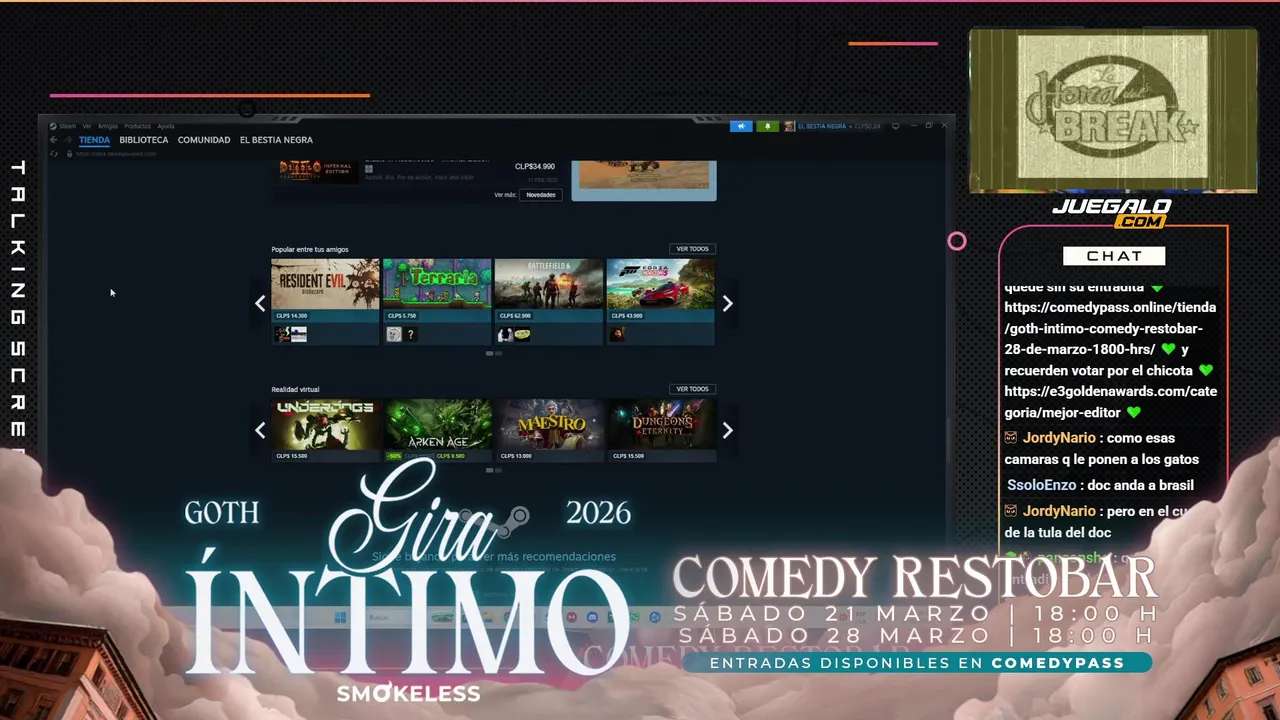The height and width of the screenshot is (720, 1280).
Task: Click the padlock icon beside the store URL
Action: click(x=70, y=154)
